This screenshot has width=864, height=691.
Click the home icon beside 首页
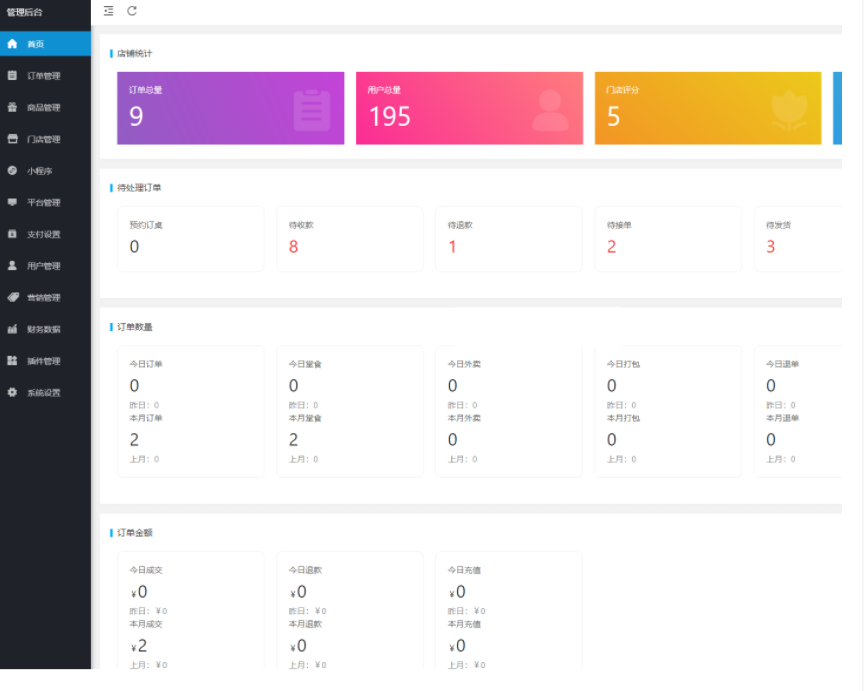(x=12, y=44)
